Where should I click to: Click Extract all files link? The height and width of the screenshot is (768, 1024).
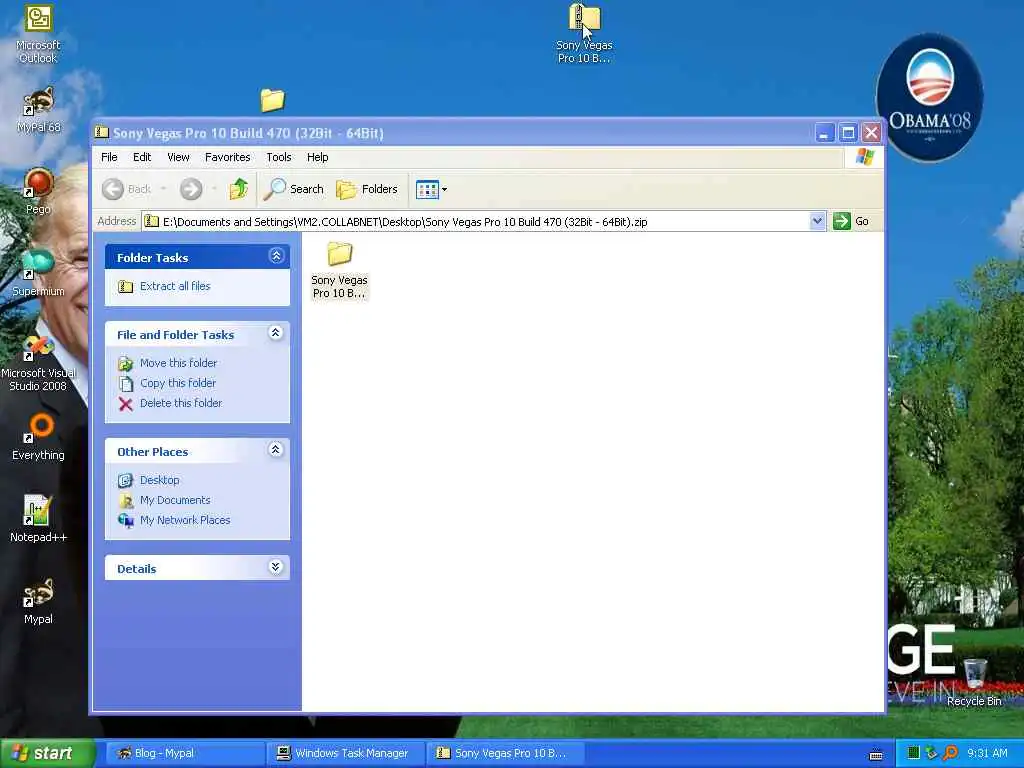coord(175,286)
